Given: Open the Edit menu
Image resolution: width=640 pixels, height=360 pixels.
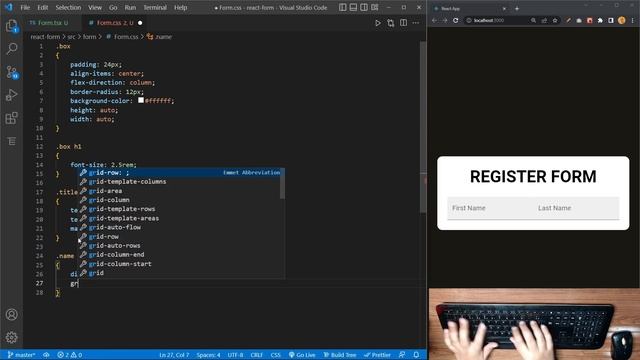Looking at the screenshot, I should coord(42,7).
